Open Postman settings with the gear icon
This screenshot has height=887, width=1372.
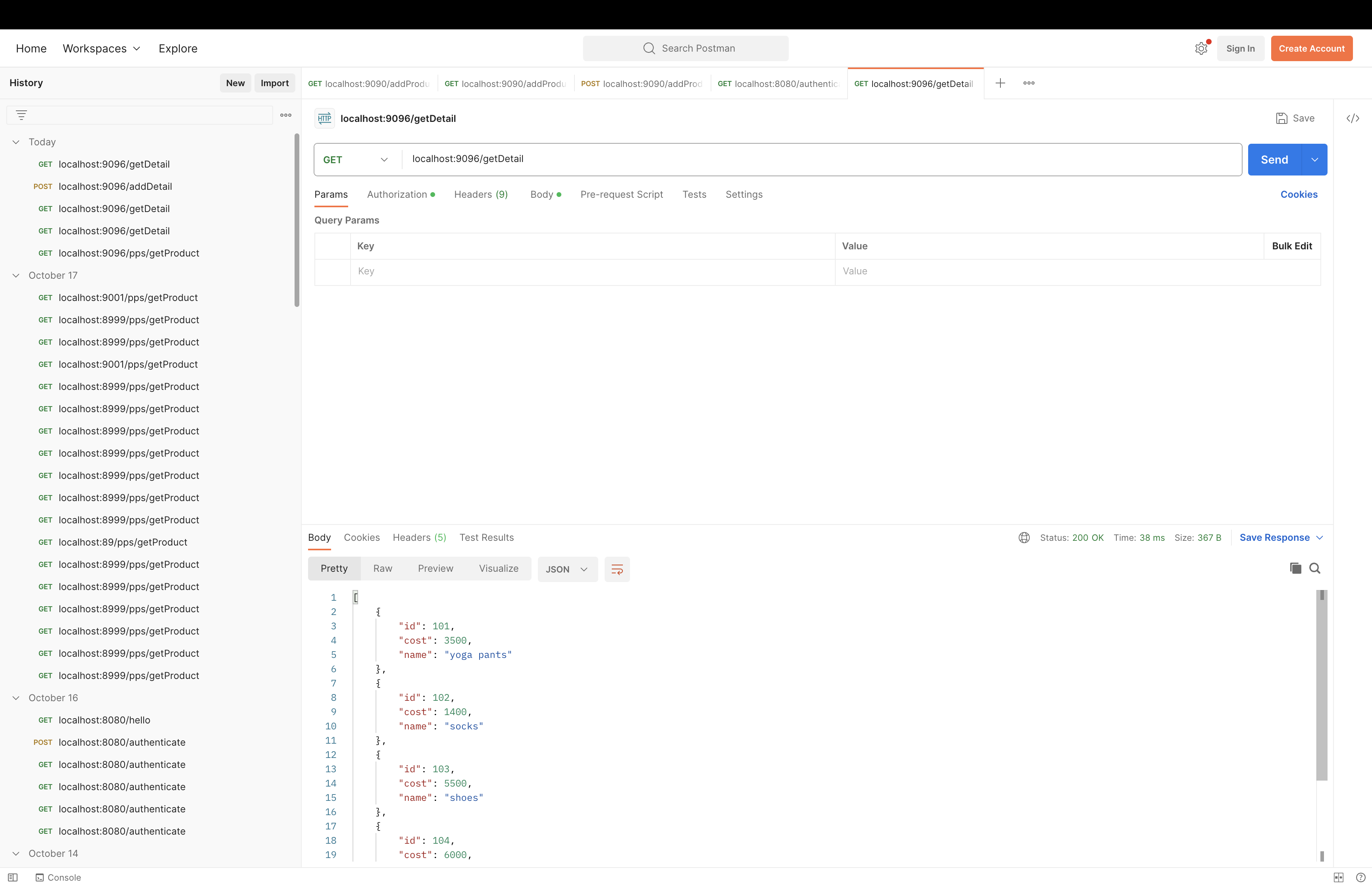point(1201,48)
